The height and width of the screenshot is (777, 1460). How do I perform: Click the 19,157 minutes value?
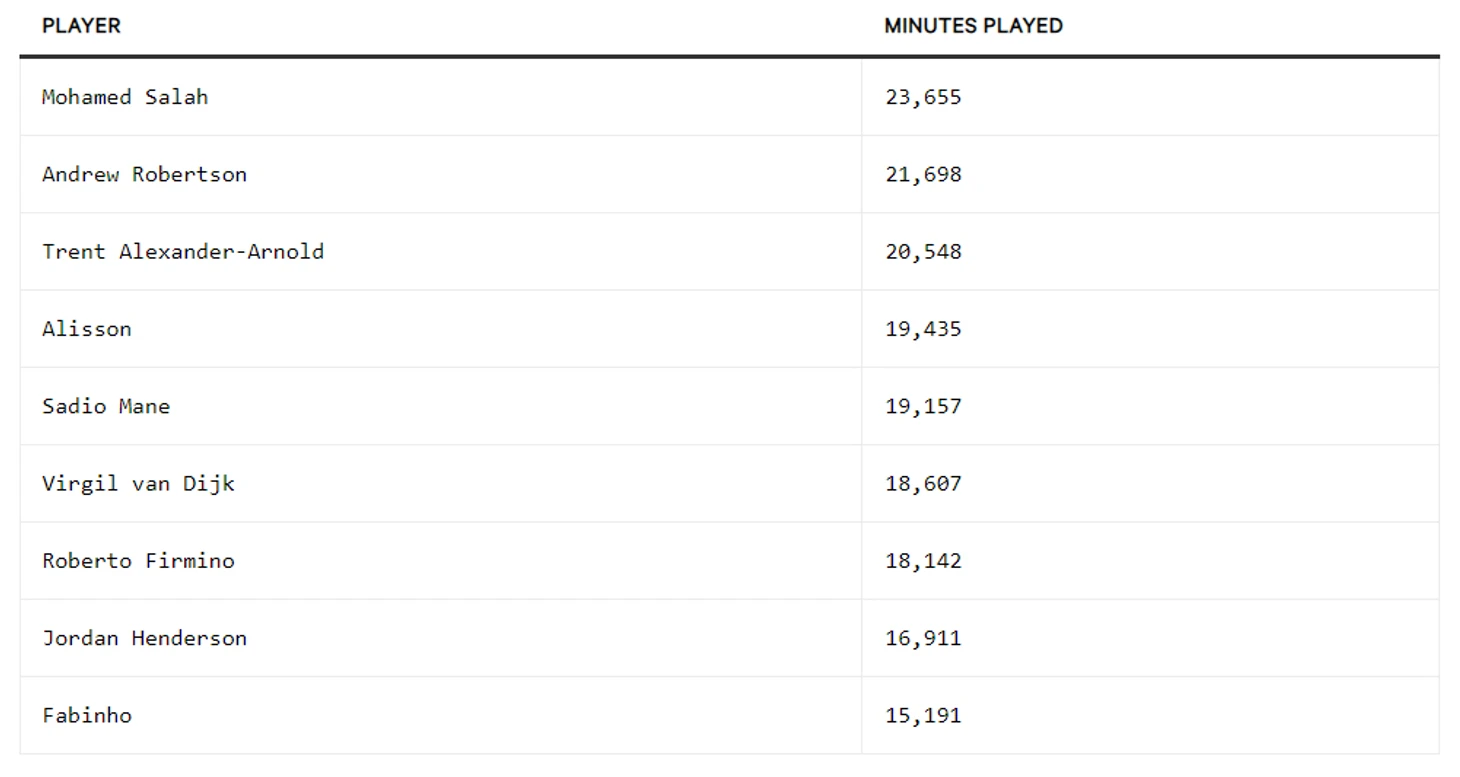(x=923, y=406)
